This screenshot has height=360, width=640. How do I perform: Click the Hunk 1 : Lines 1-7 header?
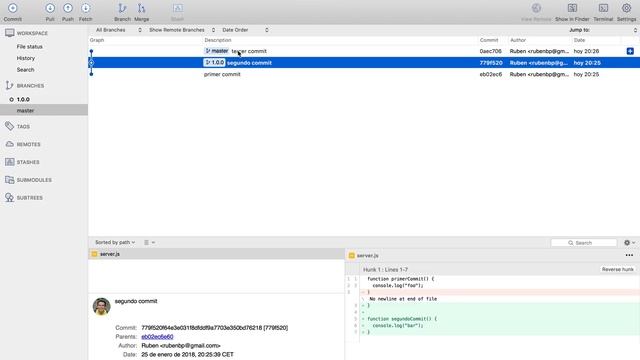coord(385,269)
